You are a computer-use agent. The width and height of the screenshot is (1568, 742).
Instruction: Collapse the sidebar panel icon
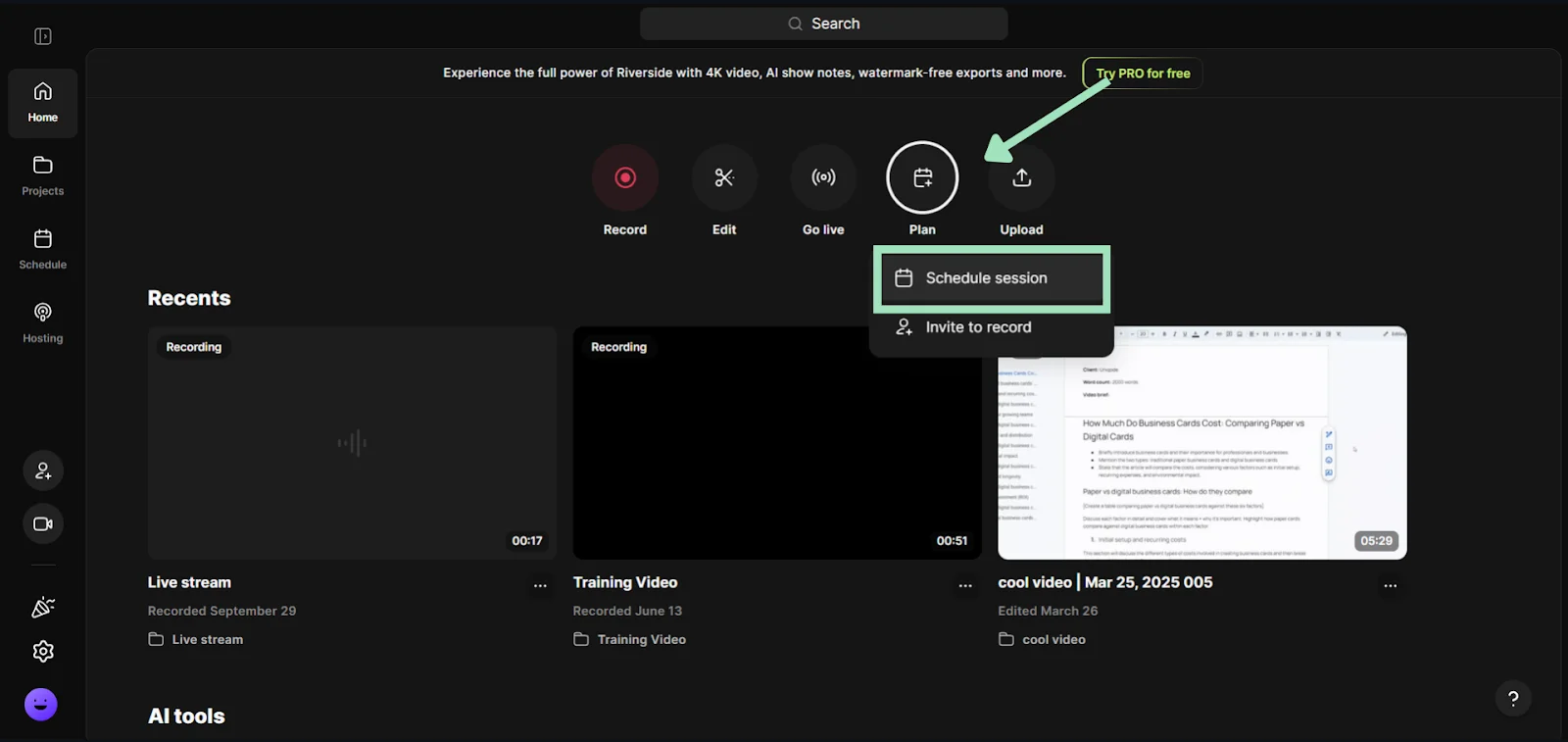(43, 36)
